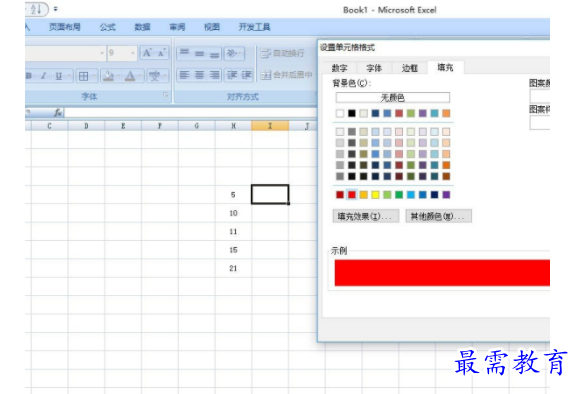The image size is (576, 394).
Task: Click the cell containing 10
Action: [233, 213]
